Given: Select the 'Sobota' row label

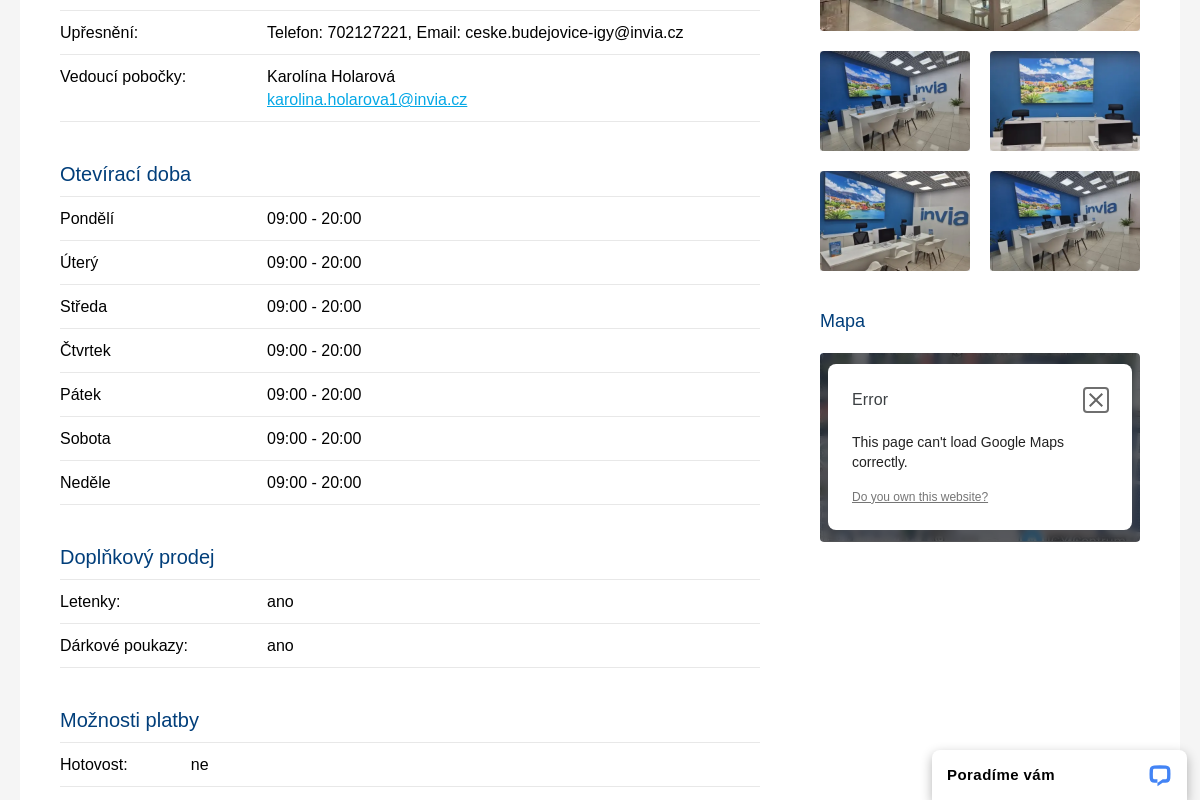Looking at the screenshot, I should (85, 439).
